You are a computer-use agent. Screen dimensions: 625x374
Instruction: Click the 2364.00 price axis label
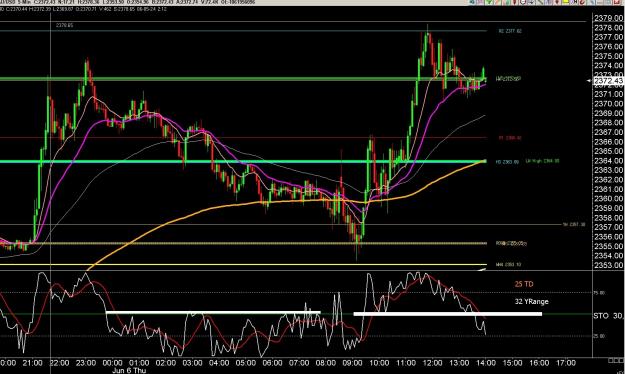[x=608, y=161]
